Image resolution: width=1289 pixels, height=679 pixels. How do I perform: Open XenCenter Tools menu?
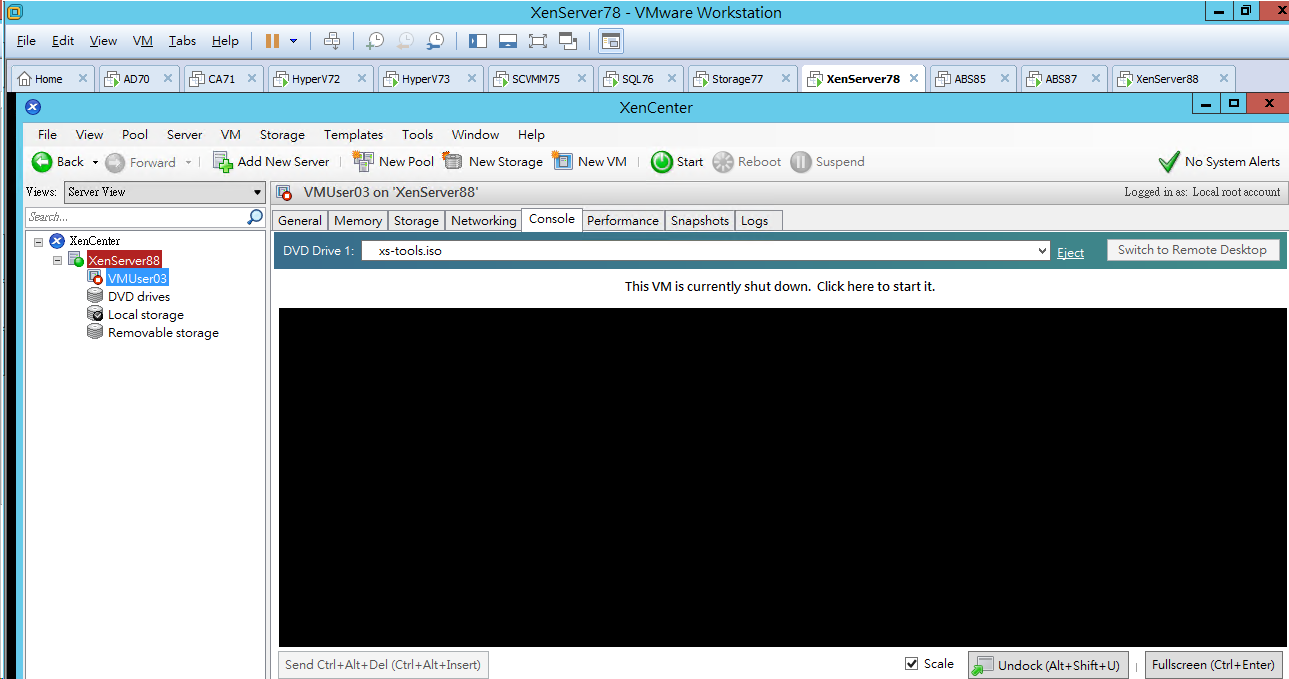[x=417, y=134]
